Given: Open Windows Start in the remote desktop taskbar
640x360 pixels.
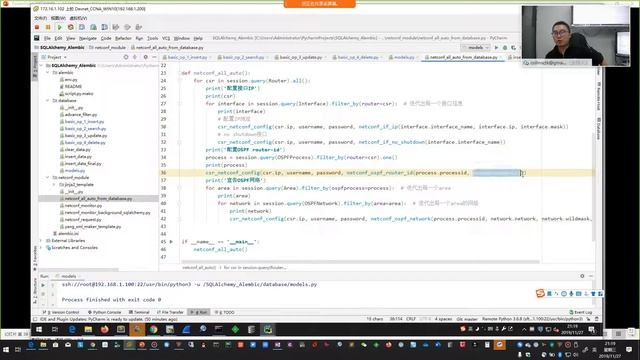Looking at the screenshot, I should click(x=39, y=329).
